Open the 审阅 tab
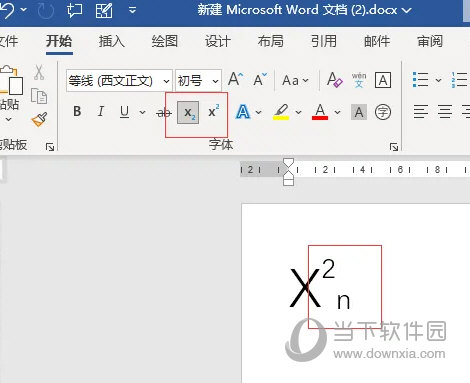 point(430,41)
